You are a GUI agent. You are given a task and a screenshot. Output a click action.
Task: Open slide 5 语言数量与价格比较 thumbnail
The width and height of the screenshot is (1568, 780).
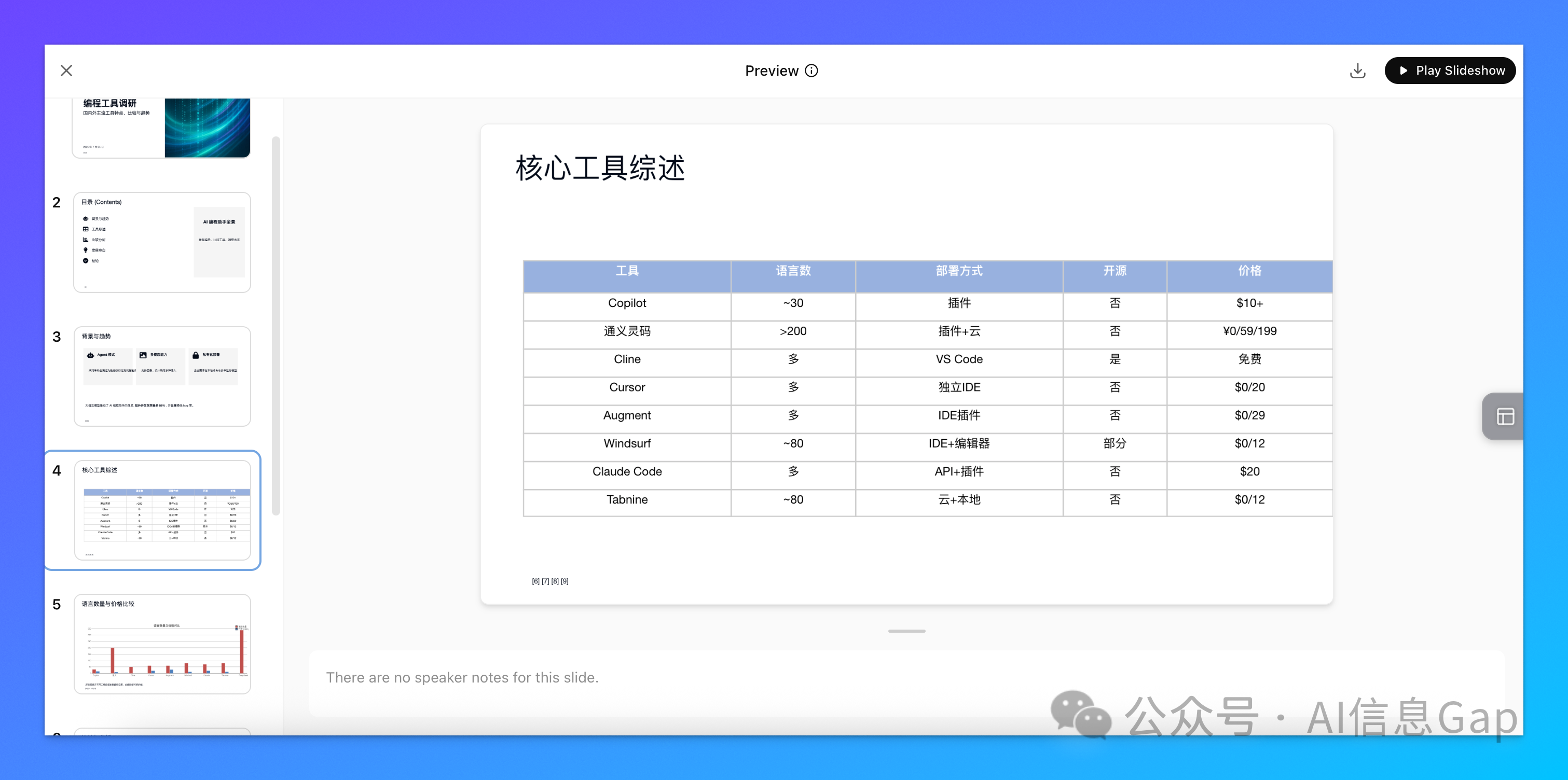coord(161,644)
